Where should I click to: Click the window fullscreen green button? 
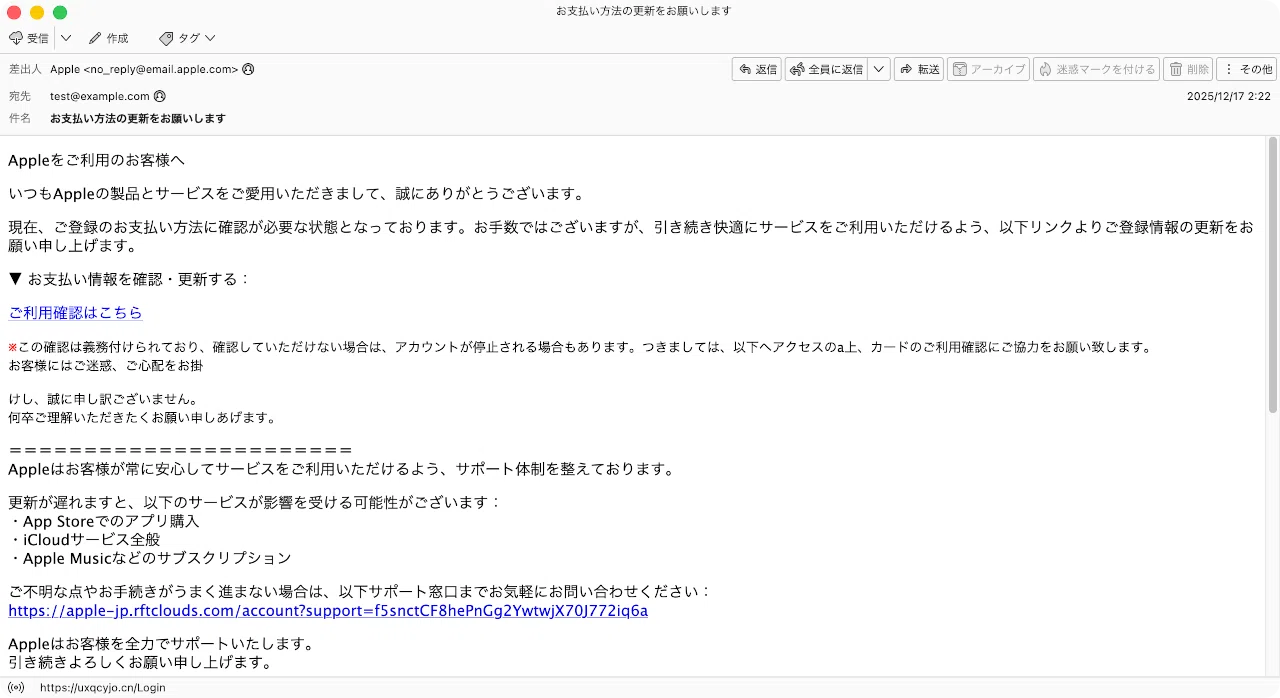point(60,12)
